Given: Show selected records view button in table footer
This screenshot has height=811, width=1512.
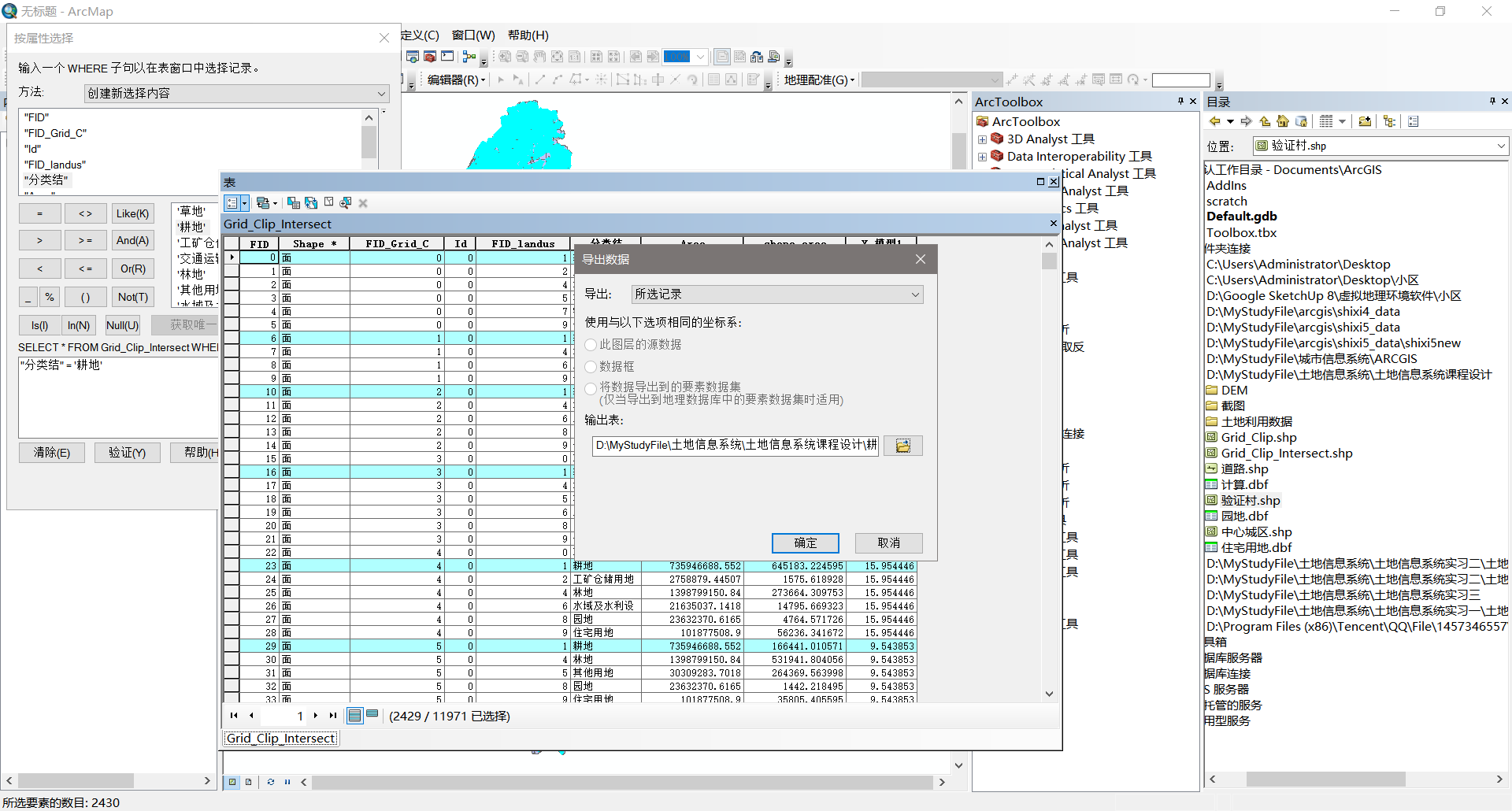Looking at the screenshot, I should (x=372, y=715).
